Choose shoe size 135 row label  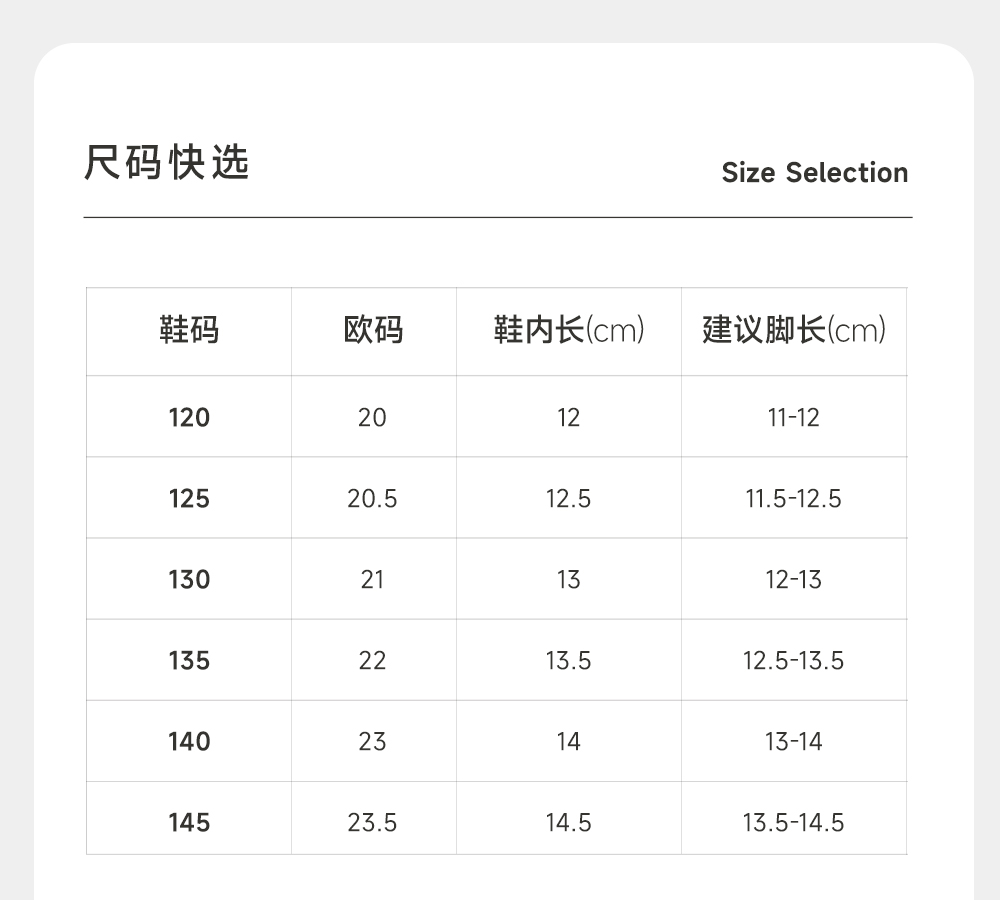(x=189, y=660)
